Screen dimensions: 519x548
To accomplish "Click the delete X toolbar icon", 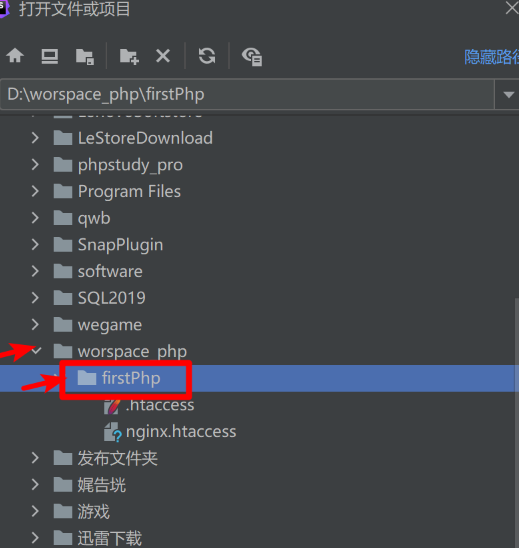I will [x=163, y=56].
